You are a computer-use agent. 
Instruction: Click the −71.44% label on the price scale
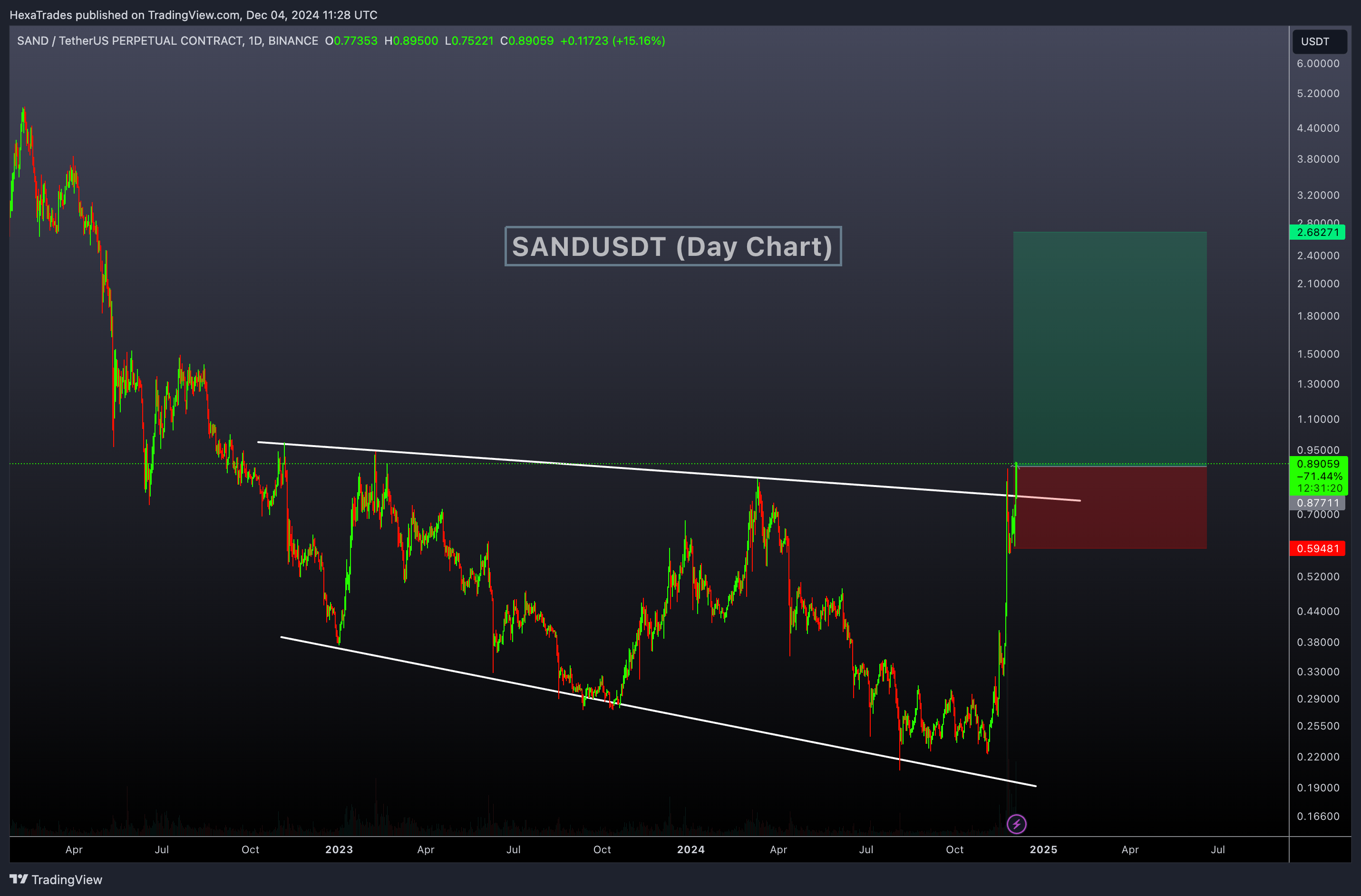(1319, 477)
